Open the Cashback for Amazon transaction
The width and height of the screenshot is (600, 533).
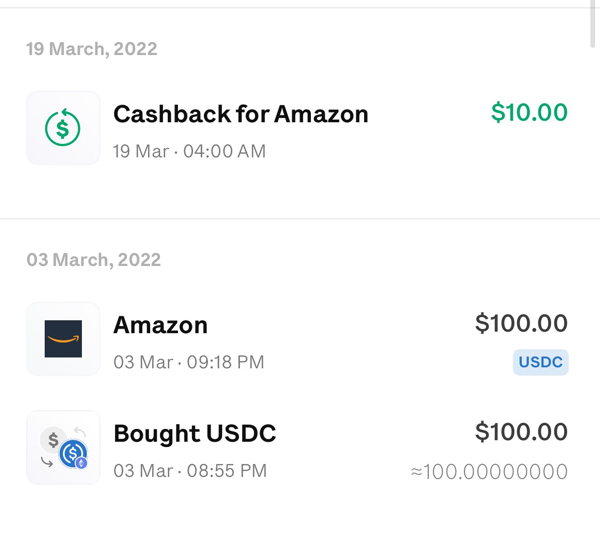pos(297,128)
